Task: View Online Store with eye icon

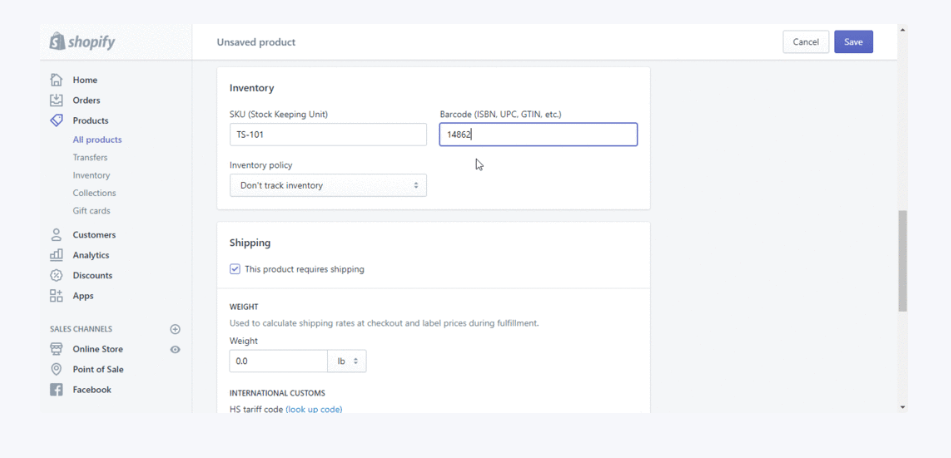Action: click(x=175, y=349)
